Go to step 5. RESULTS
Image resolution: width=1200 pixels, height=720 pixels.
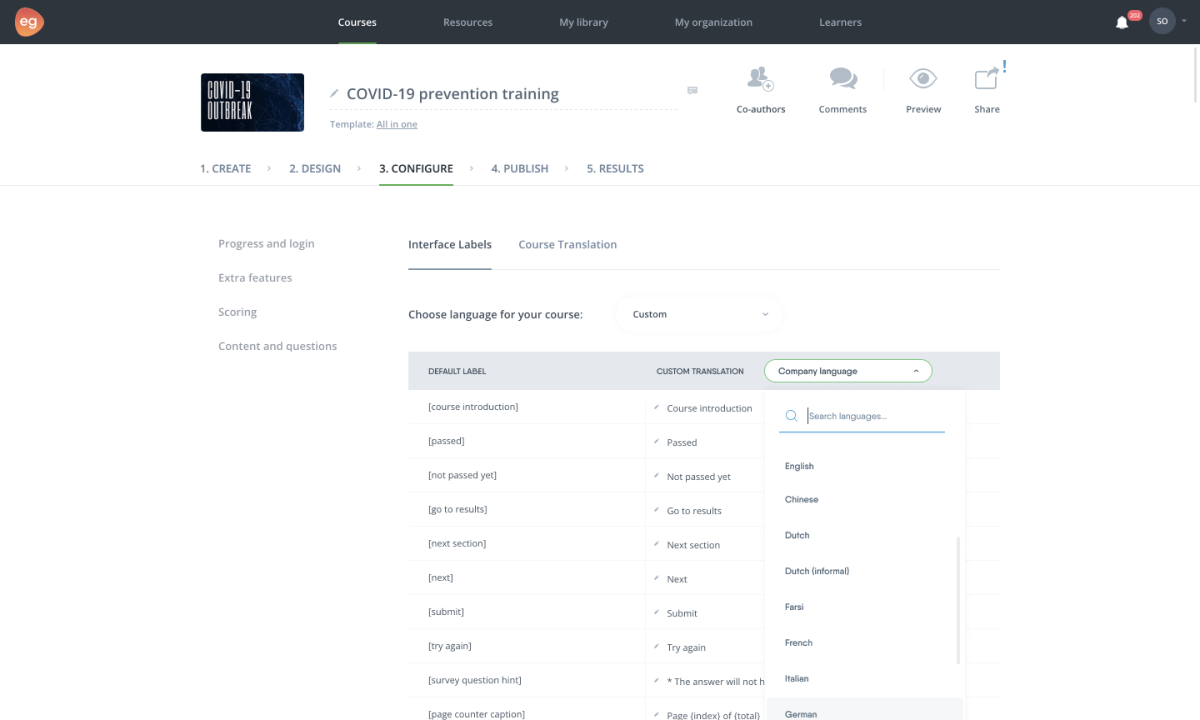click(615, 168)
